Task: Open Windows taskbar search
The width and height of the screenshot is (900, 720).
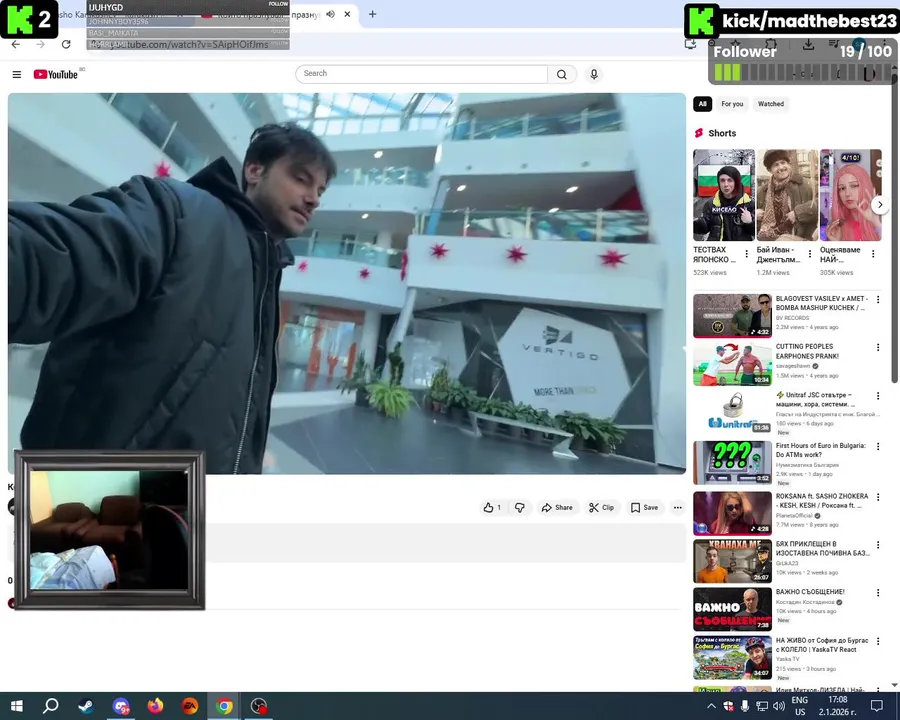Action: tap(51, 706)
